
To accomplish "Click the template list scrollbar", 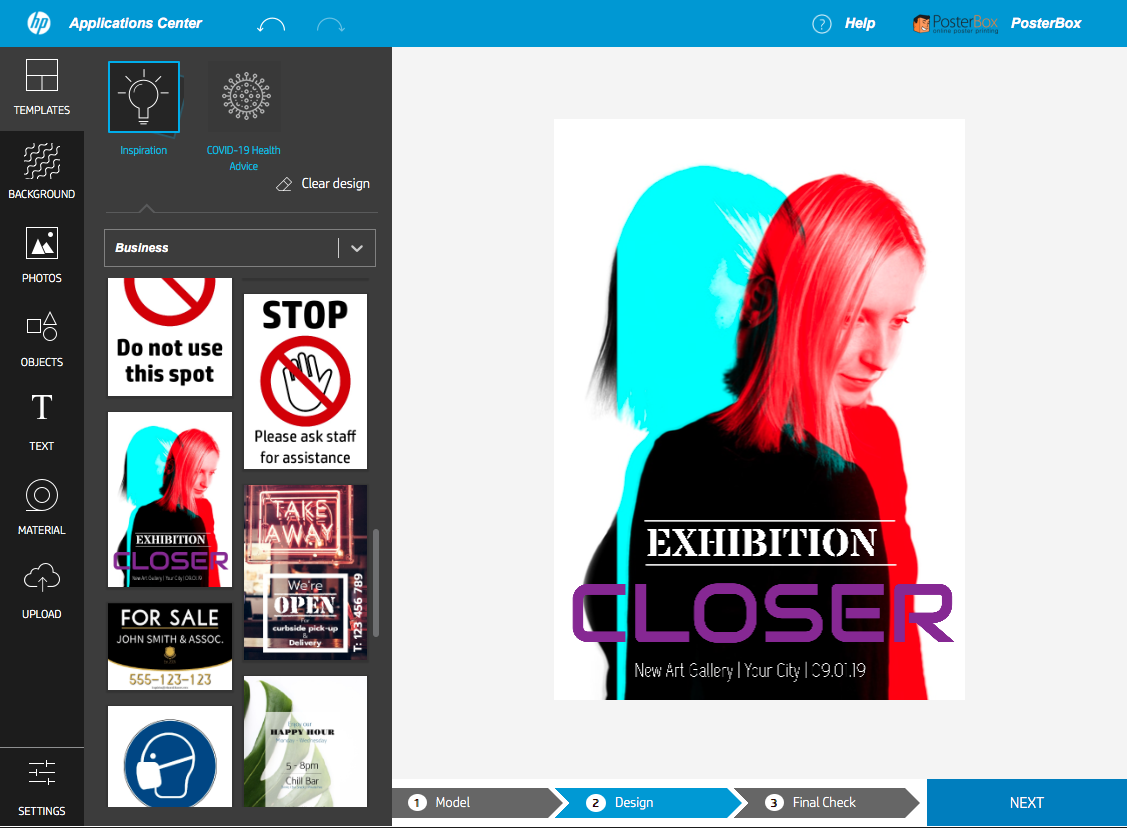I will pyautogui.click(x=376, y=582).
